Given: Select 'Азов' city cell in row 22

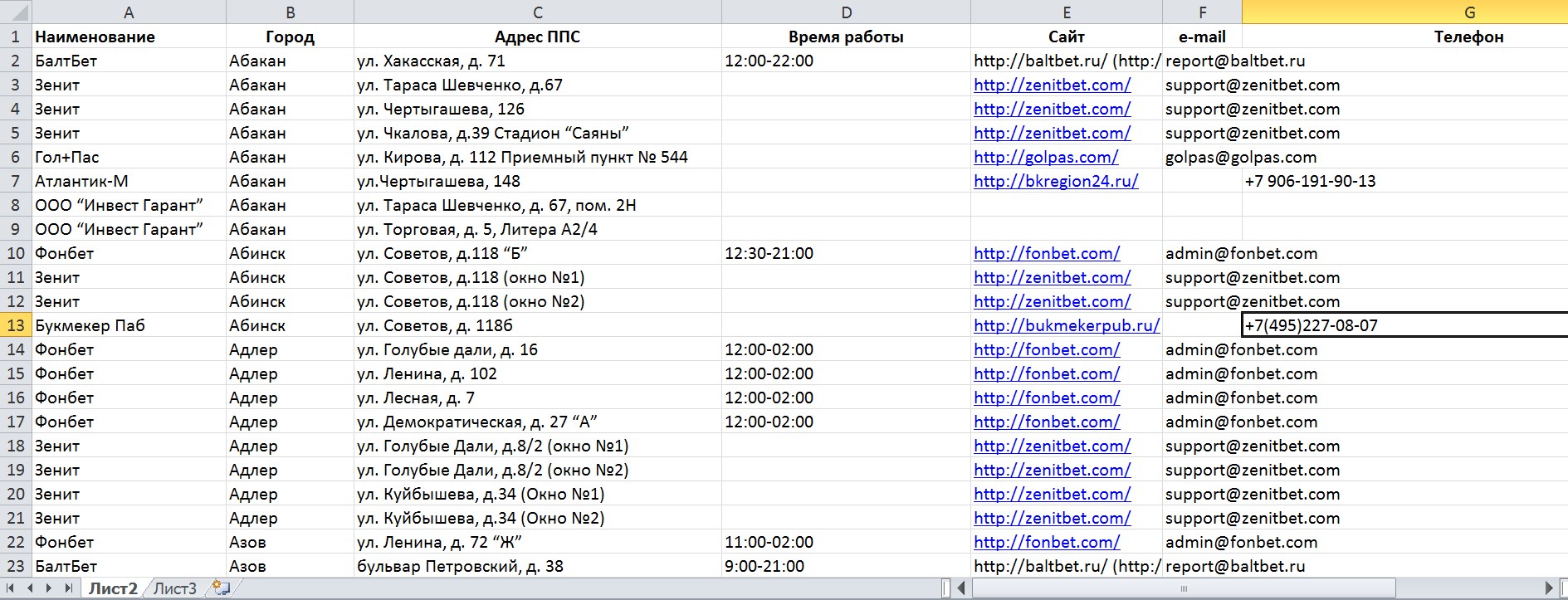Looking at the screenshot, I should (290, 542).
